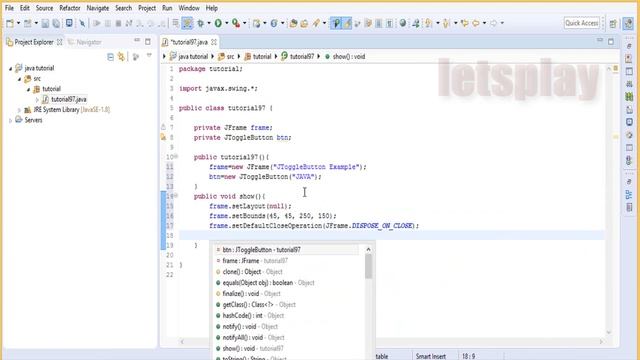Select the tutorial97.java editor tab
Viewport: 640px width, 360px height.
pos(189,42)
